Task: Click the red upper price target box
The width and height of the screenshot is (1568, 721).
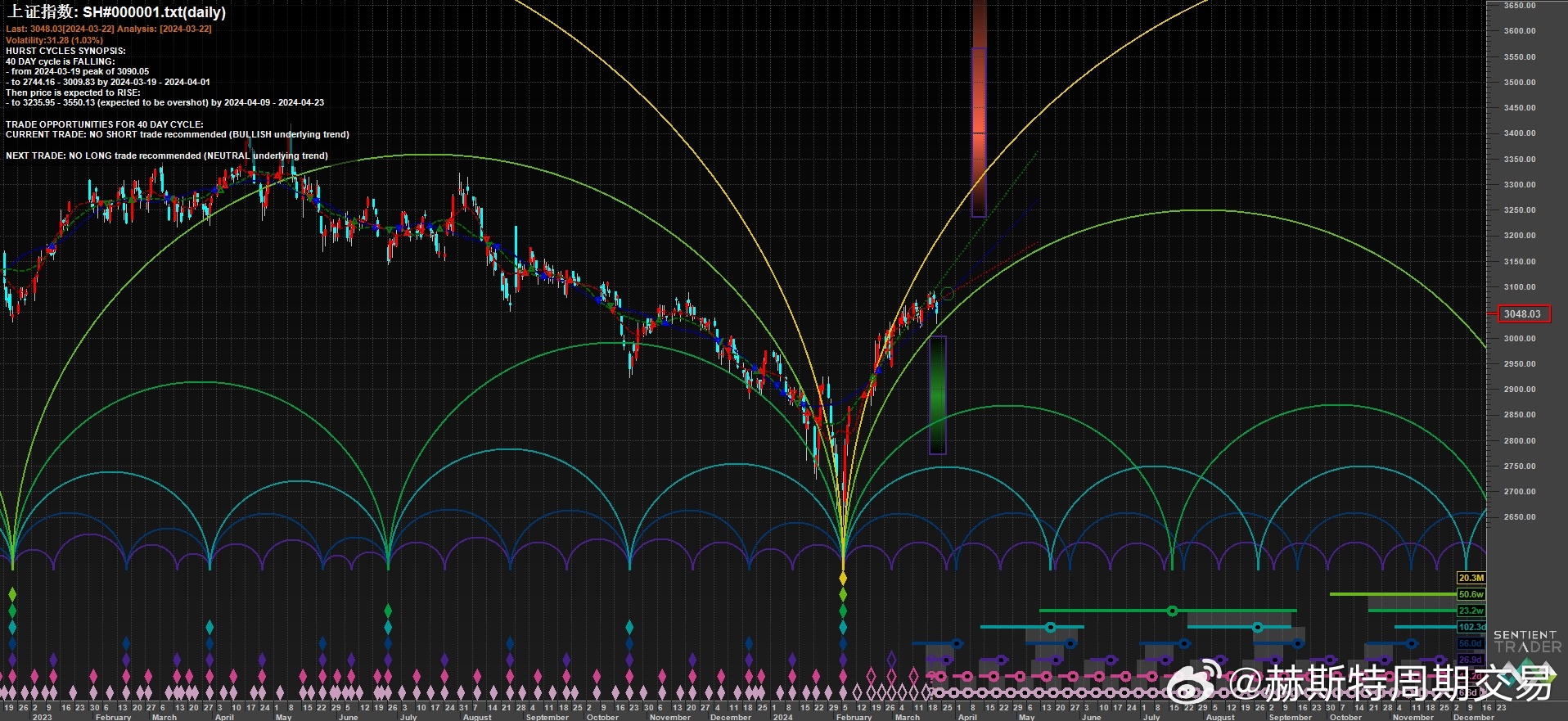Action: pyautogui.click(x=979, y=133)
